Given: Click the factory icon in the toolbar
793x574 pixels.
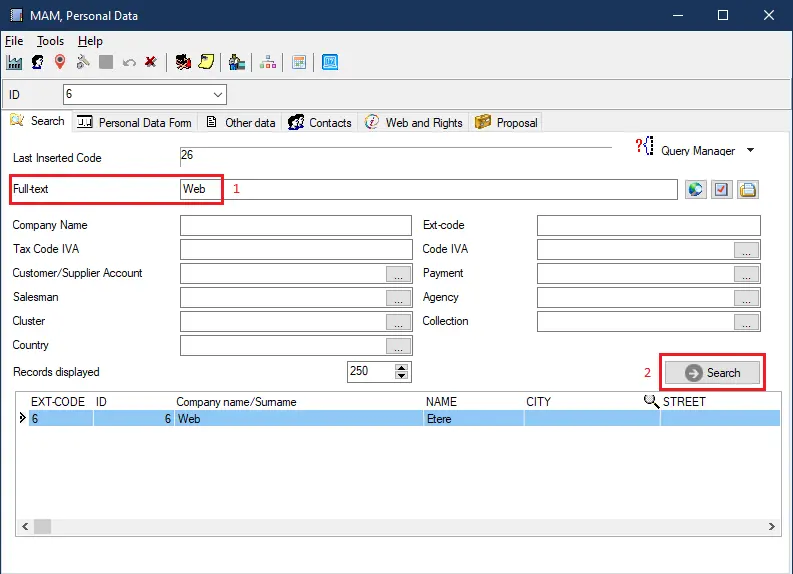Looking at the screenshot, I should [x=14, y=62].
